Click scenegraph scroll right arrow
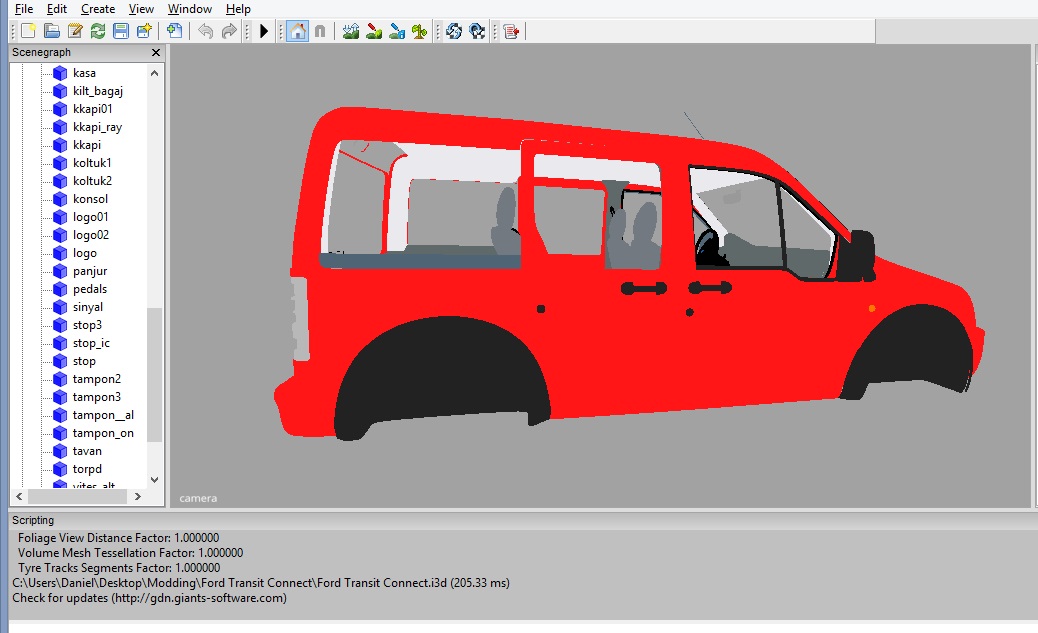The width and height of the screenshot is (1038, 633). (138, 497)
